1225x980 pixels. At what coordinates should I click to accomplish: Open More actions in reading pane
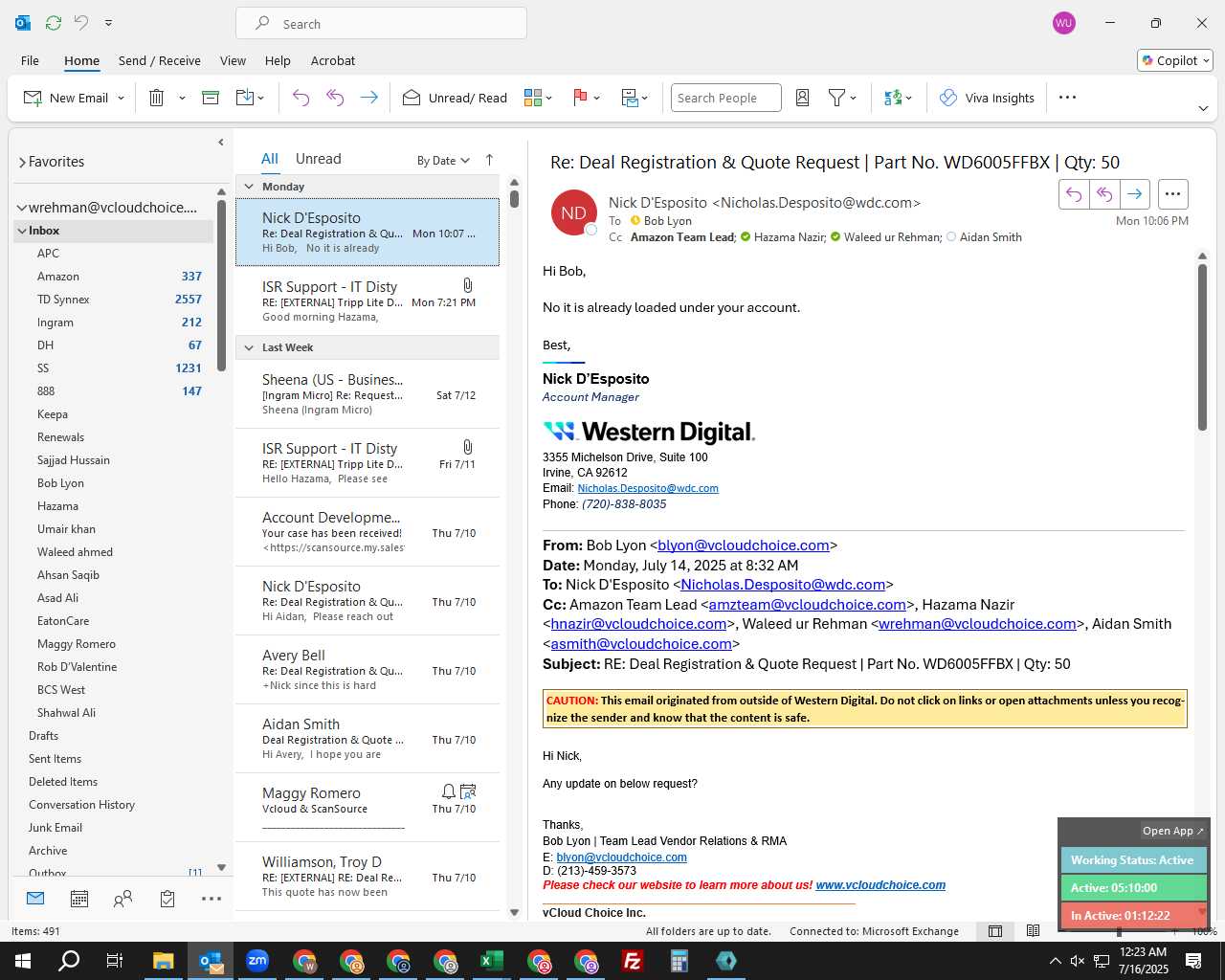(1172, 194)
